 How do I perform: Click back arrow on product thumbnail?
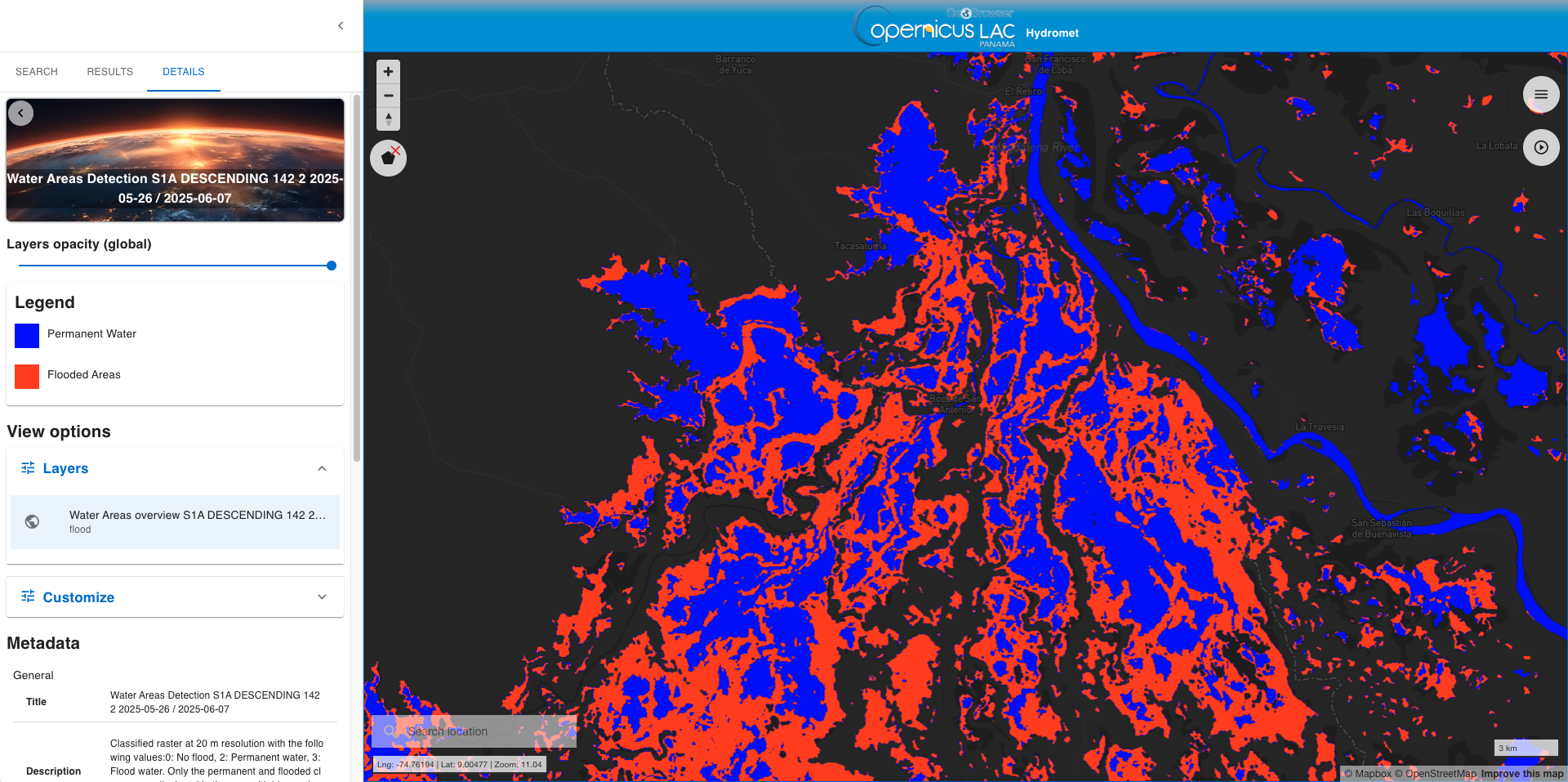point(21,114)
